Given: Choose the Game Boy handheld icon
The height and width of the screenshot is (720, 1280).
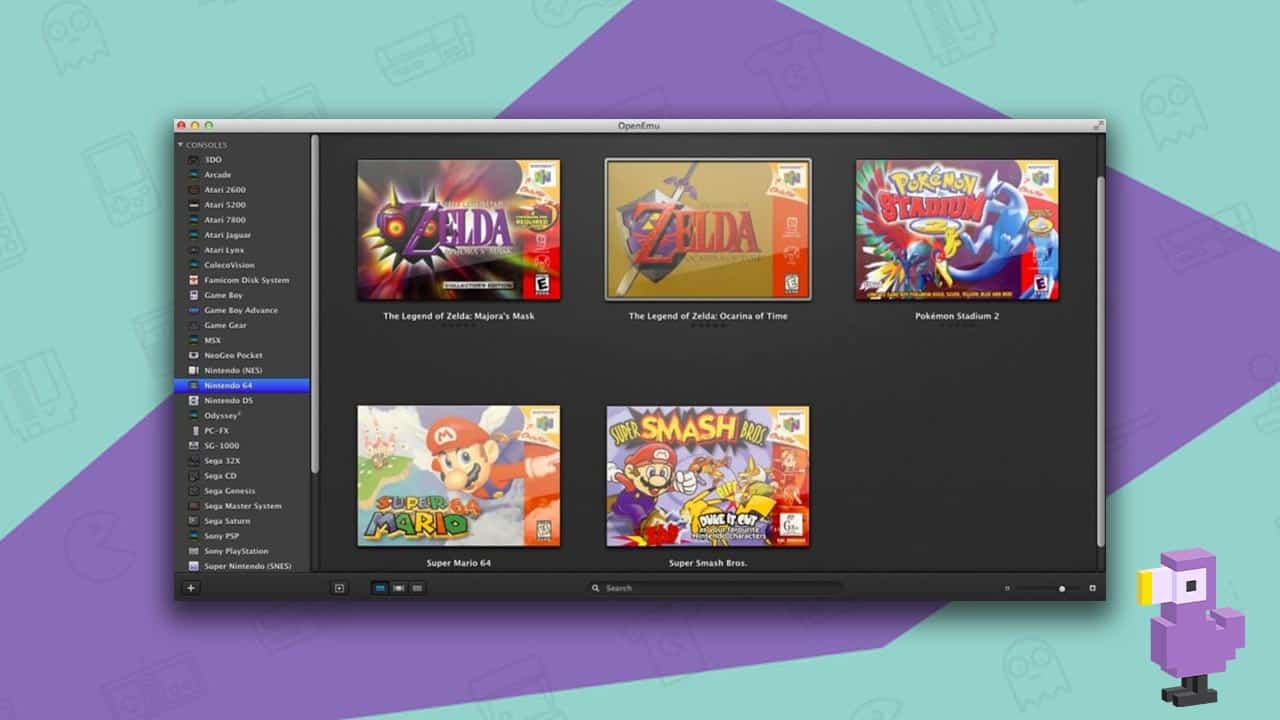Looking at the screenshot, I should [x=194, y=295].
